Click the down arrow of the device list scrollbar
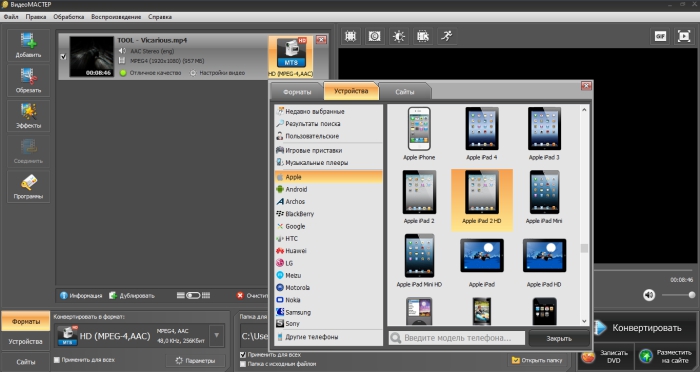The width and height of the screenshot is (700, 372). pyautogui.click(x=584, y=321)
